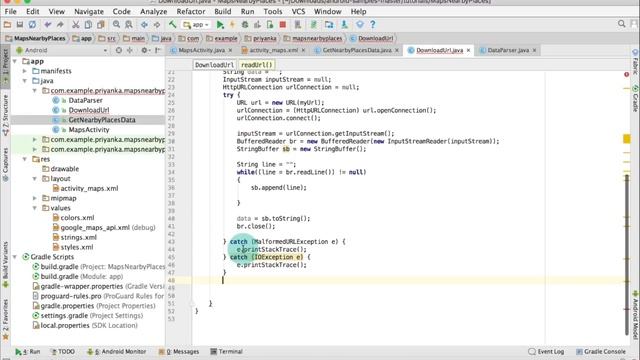Click the mapsnearbyplaces breadcrumb in navigation bar

313,38
